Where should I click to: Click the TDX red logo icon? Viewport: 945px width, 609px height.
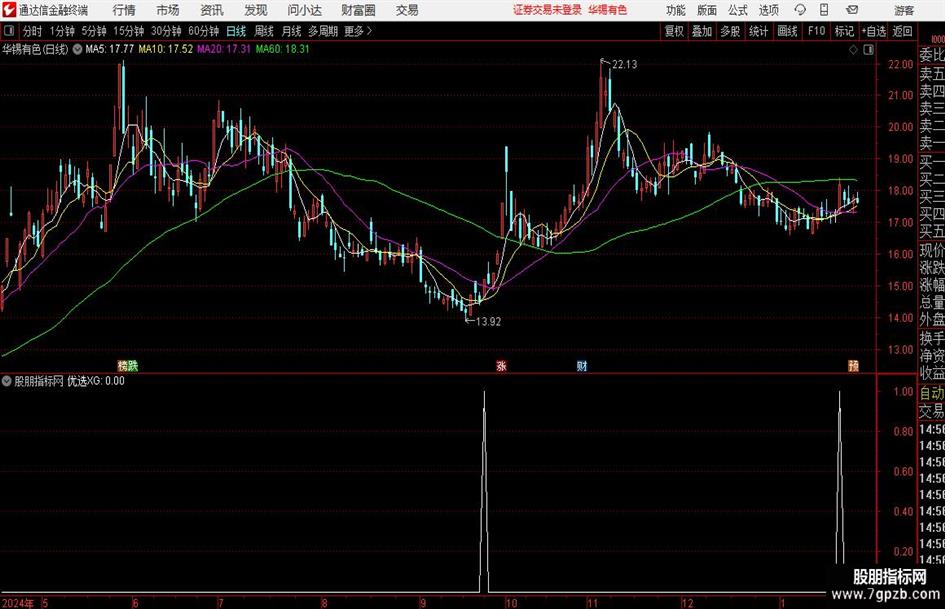click(9, 10)
